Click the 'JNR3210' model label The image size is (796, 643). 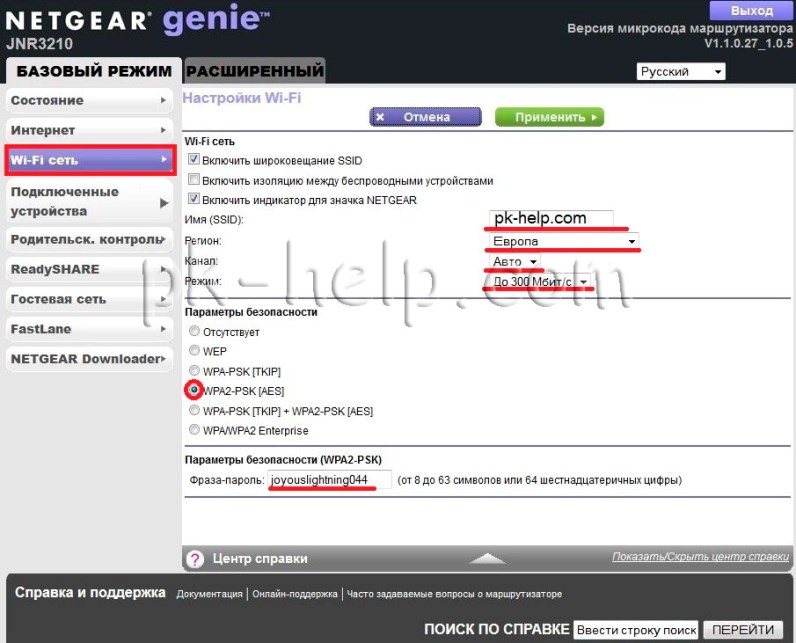coord(40,44)
